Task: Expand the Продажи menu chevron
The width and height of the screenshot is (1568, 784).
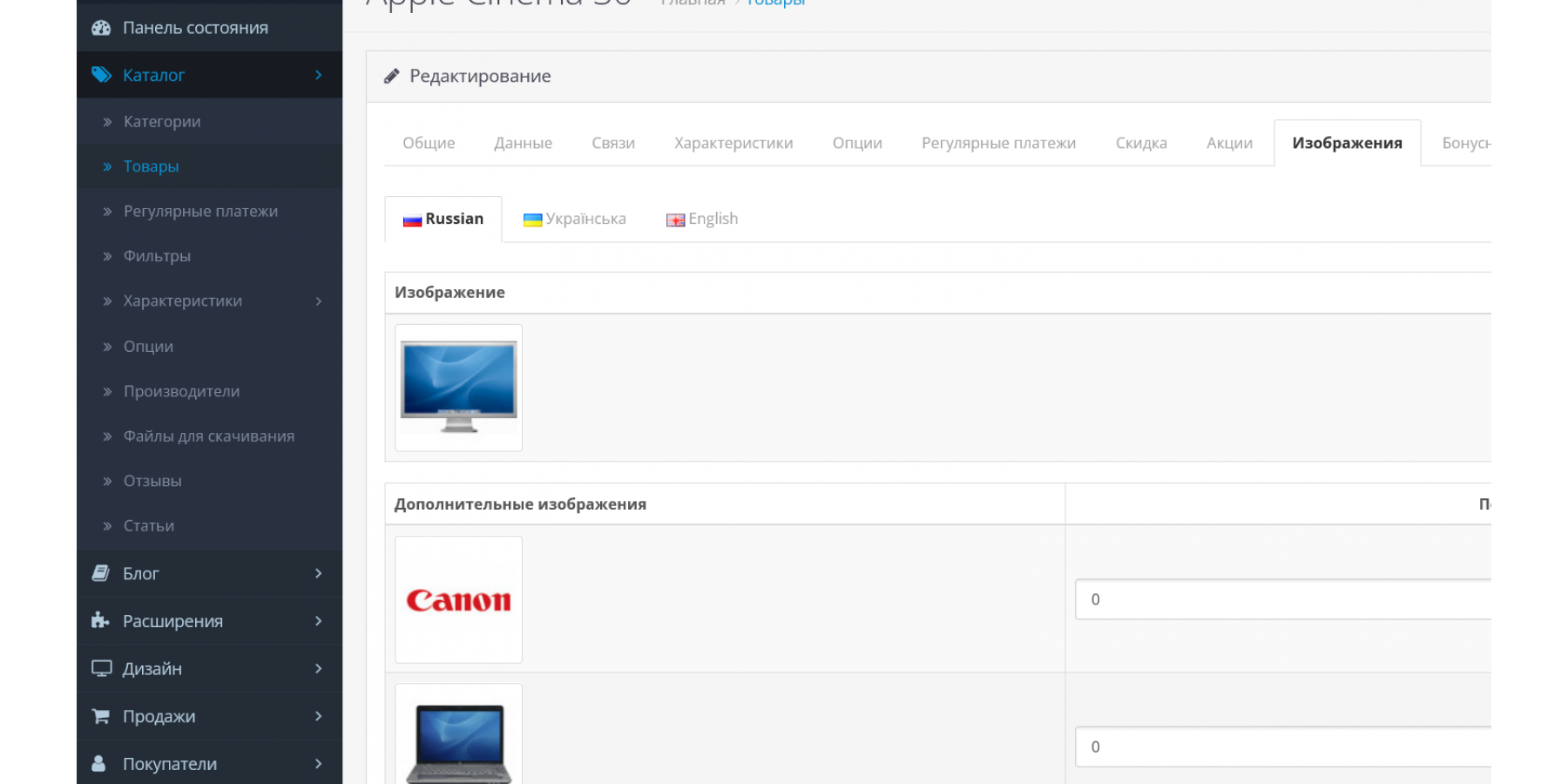Action: 319,716
